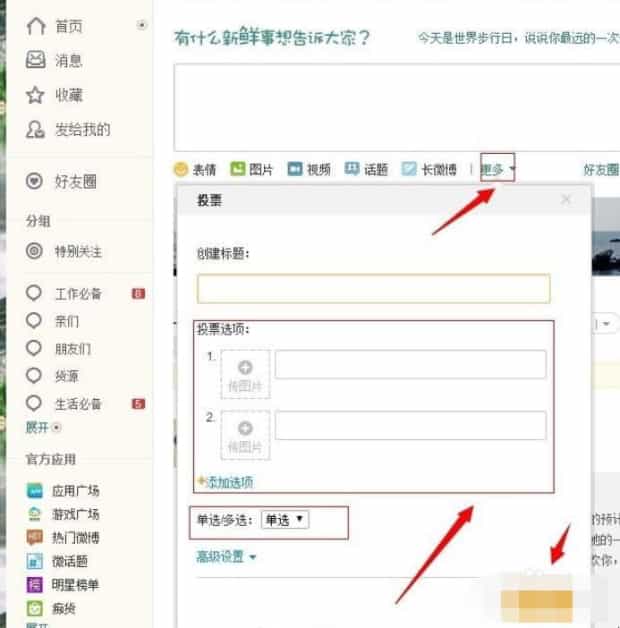Click the 创建标题 title input field
The image size is (620, 628).
pos(373,289)
